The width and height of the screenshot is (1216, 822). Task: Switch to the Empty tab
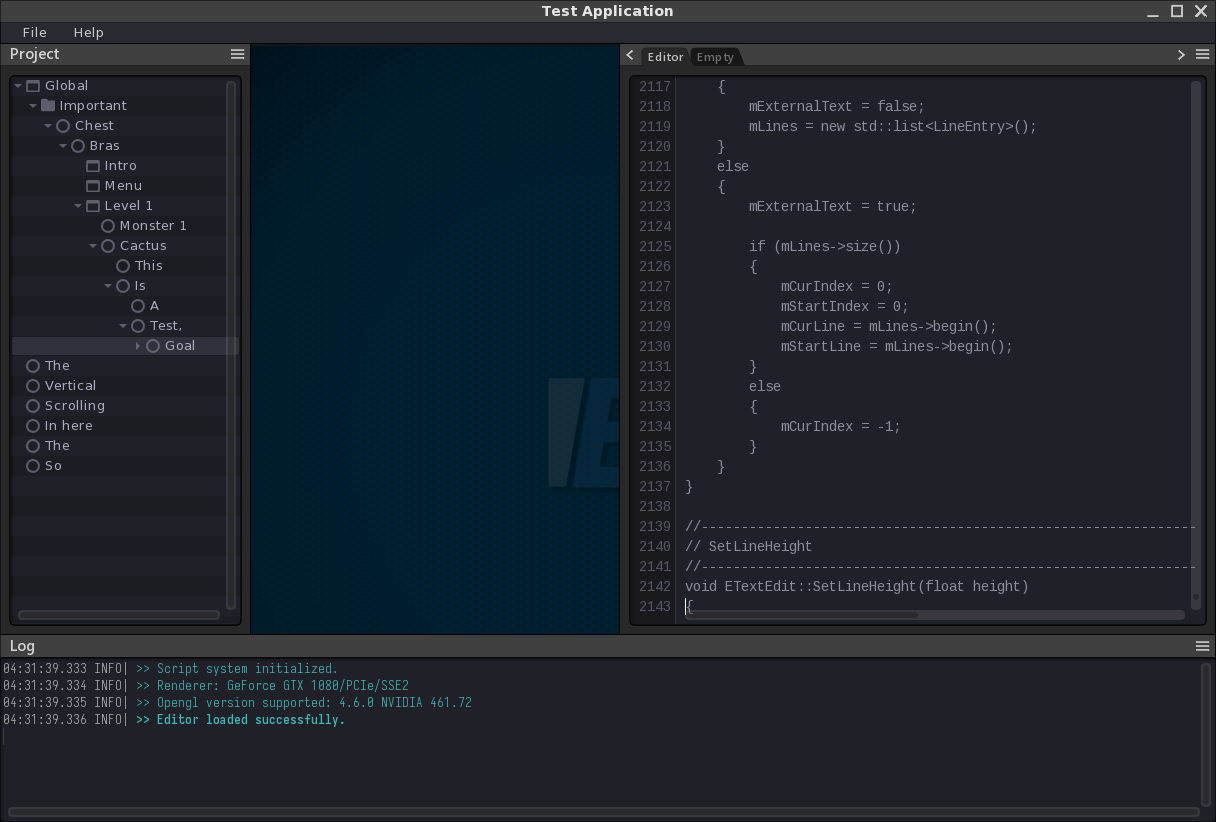(x=715, y=57)
